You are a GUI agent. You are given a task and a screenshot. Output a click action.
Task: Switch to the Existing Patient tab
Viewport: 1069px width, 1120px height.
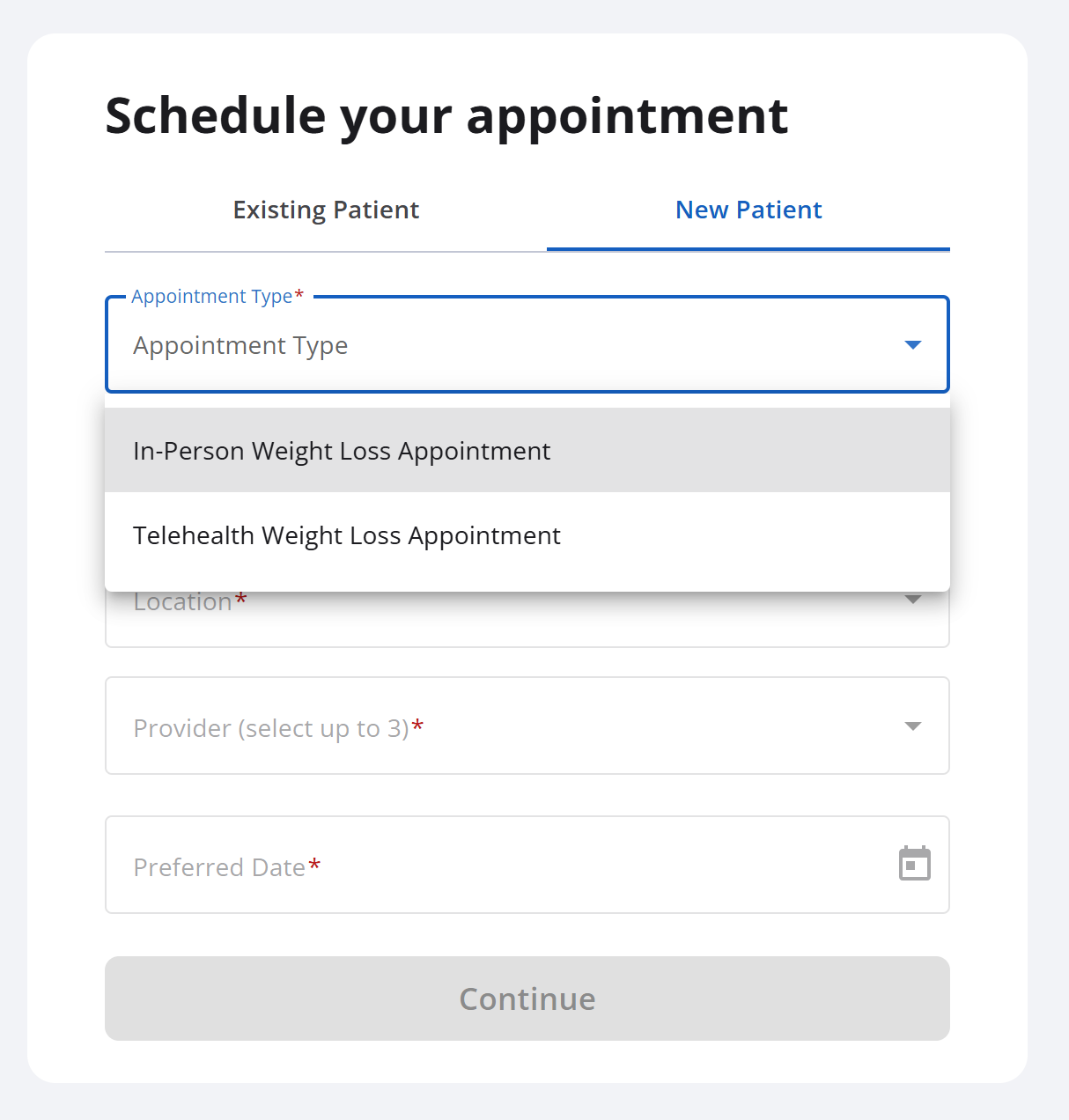tap(326, 210)
